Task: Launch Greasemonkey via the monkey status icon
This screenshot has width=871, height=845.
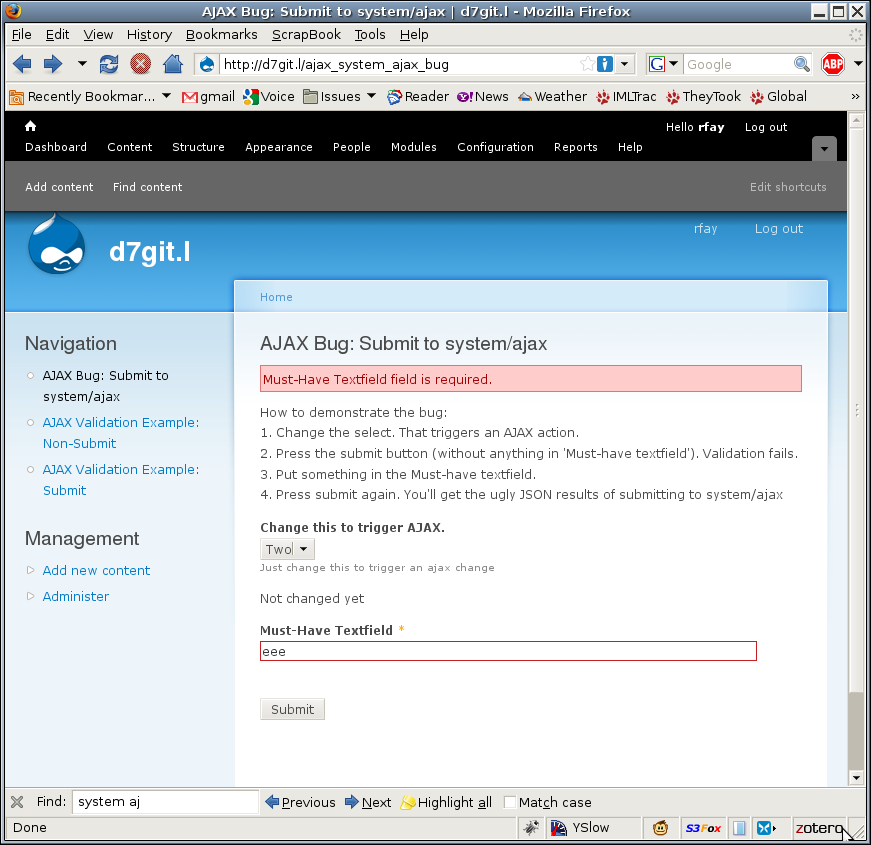Action: [660, 827]
